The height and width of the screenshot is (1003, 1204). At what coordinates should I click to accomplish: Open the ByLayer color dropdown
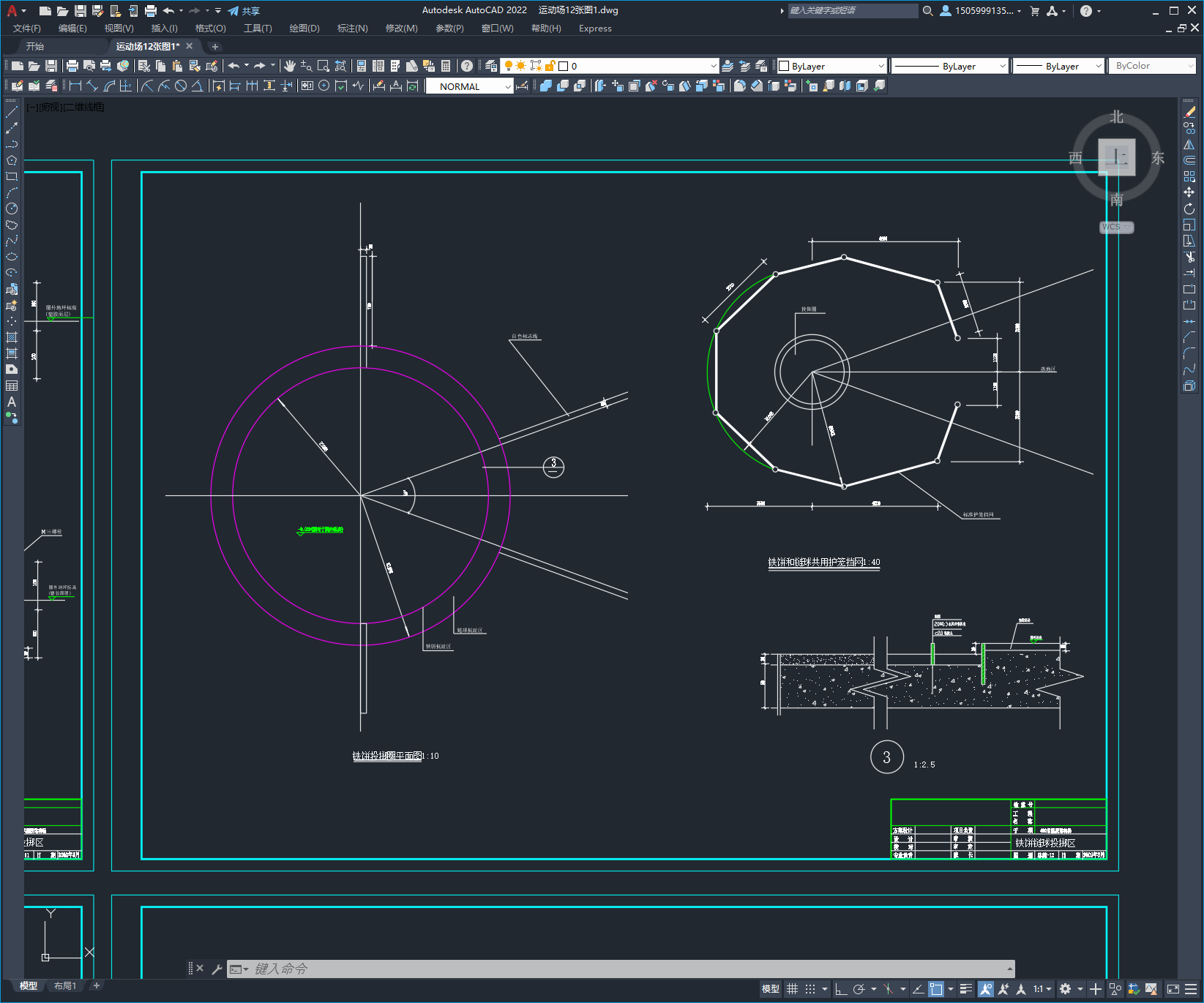pyautogui.click(x=831, y=66)
